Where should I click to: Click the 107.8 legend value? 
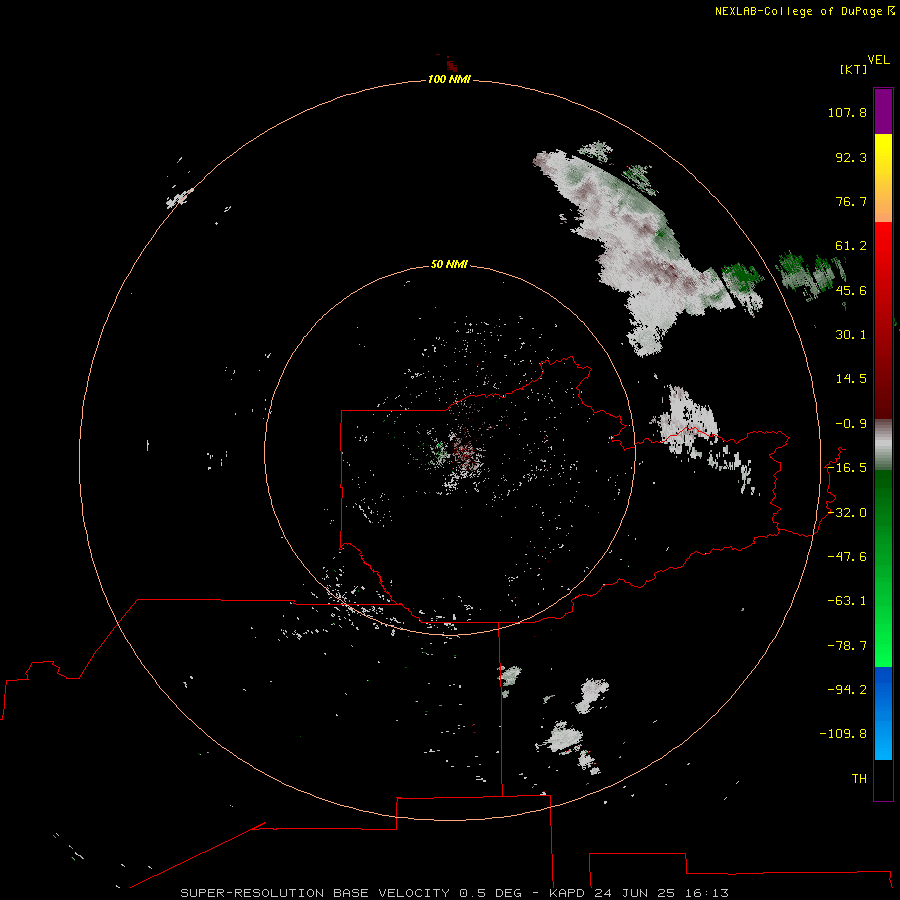(847, 112)
